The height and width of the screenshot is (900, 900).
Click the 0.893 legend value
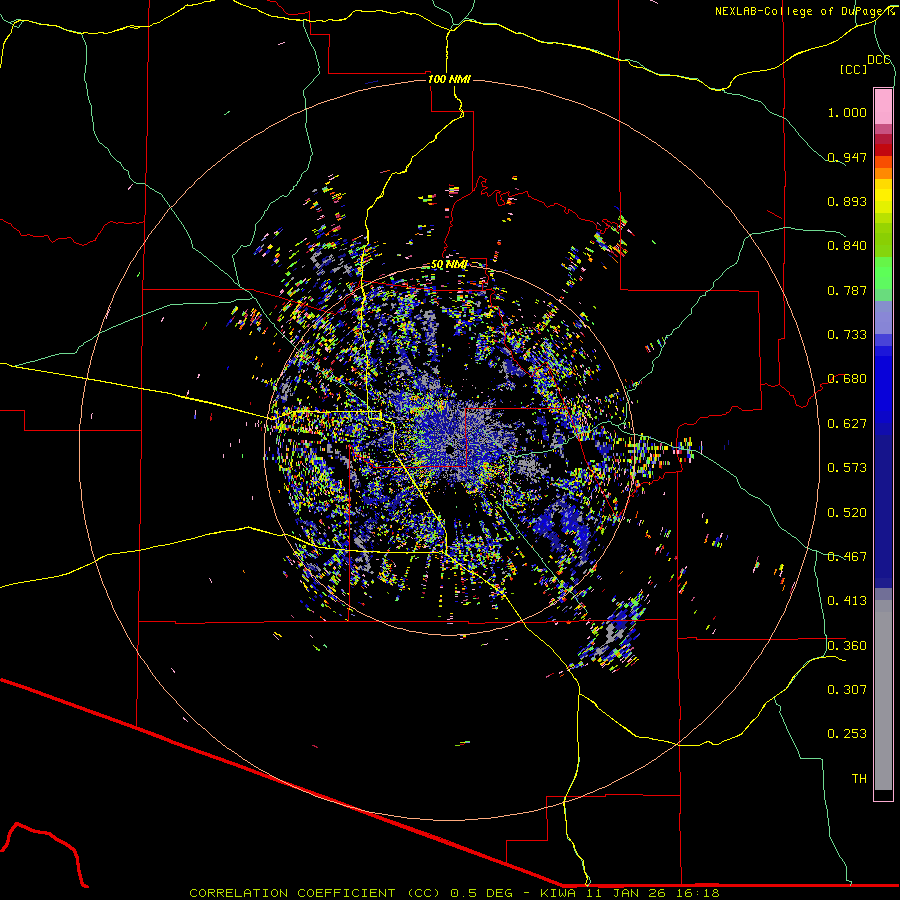point(847,201)
